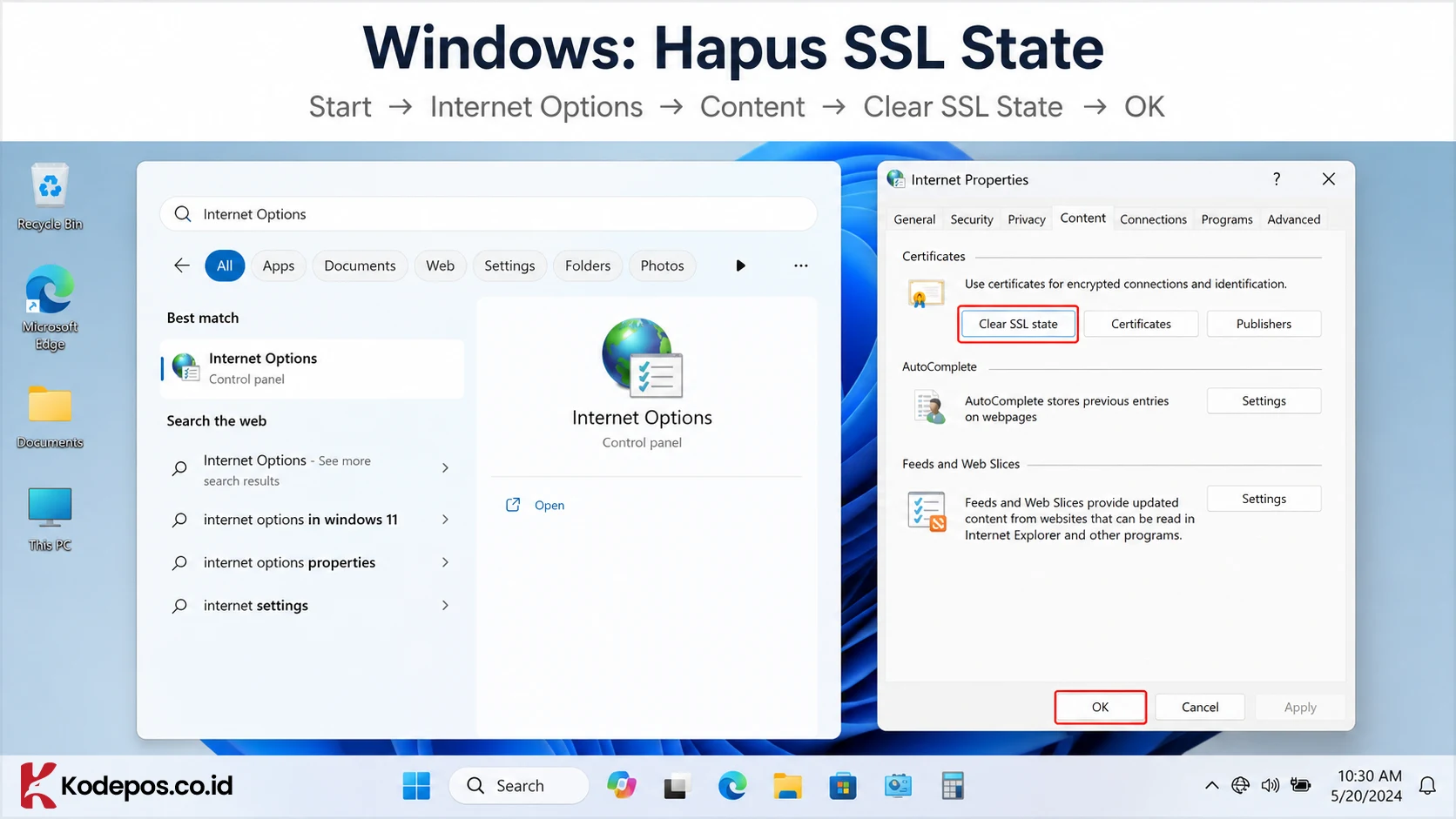Select the Documents search filter

(x=360, y=265)
